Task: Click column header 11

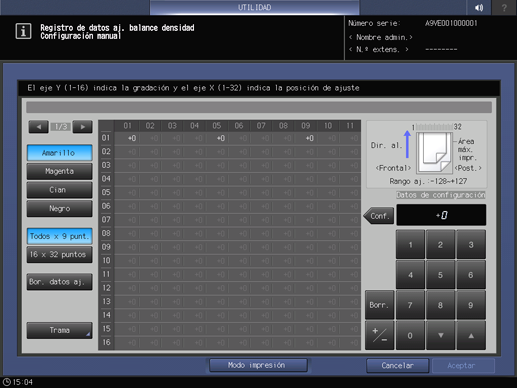Action: click(x=350, y=126)
